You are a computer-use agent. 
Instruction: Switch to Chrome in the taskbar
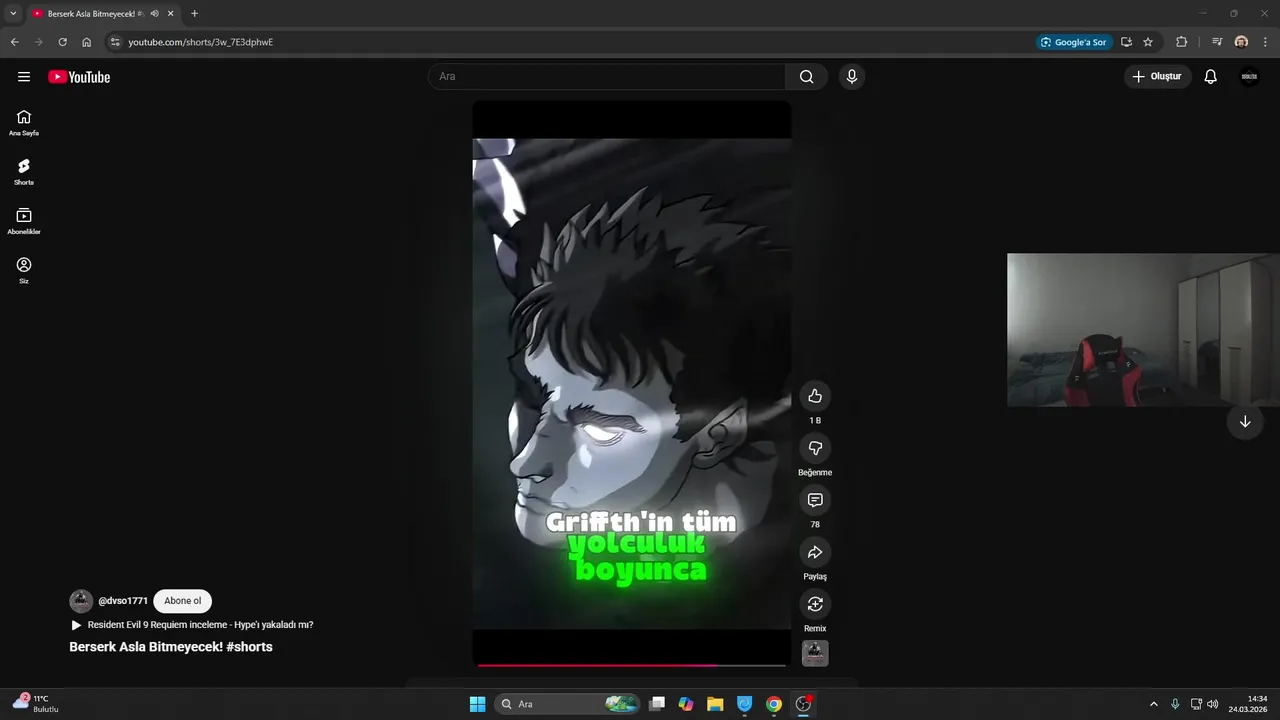click(x=774, y=704)
